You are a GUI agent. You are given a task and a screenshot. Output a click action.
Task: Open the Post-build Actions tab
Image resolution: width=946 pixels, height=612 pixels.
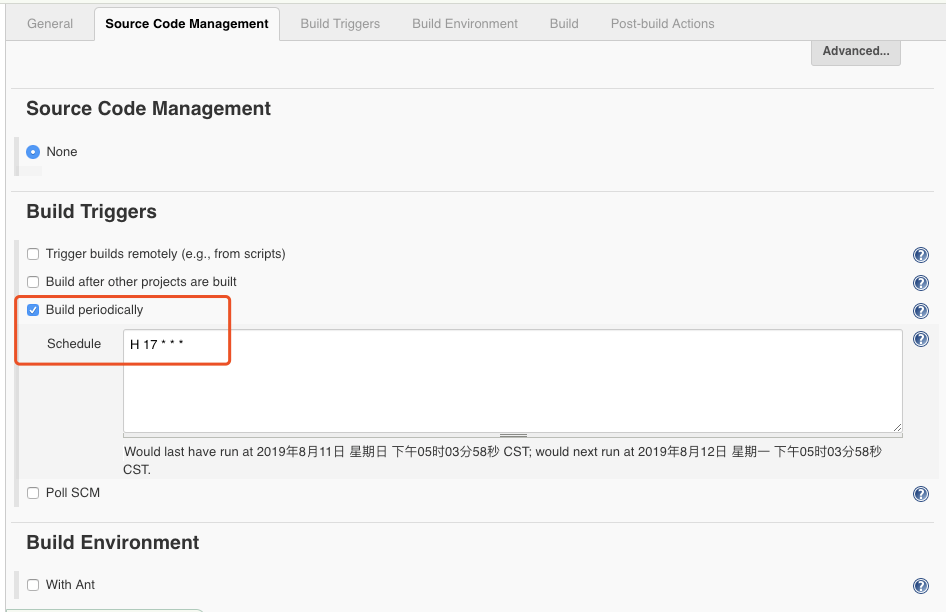(662, 24)
